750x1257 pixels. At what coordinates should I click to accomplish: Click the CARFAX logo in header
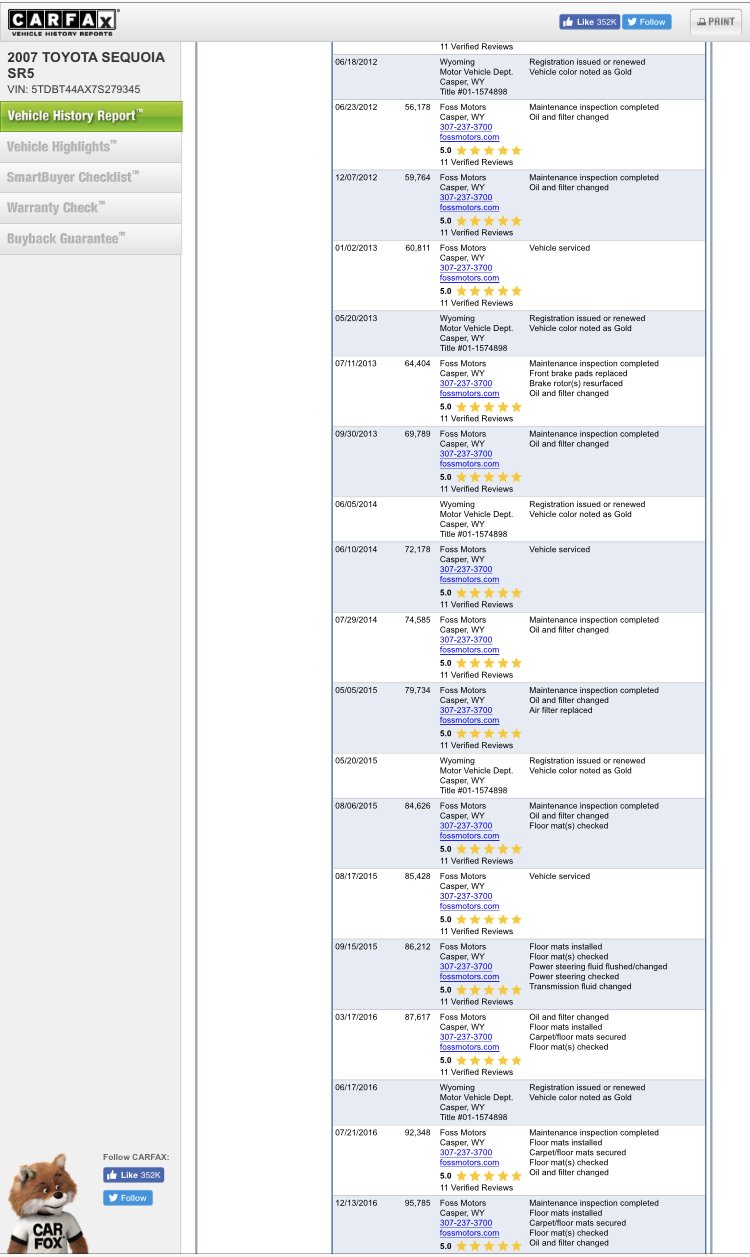click(x=64, y=21)
